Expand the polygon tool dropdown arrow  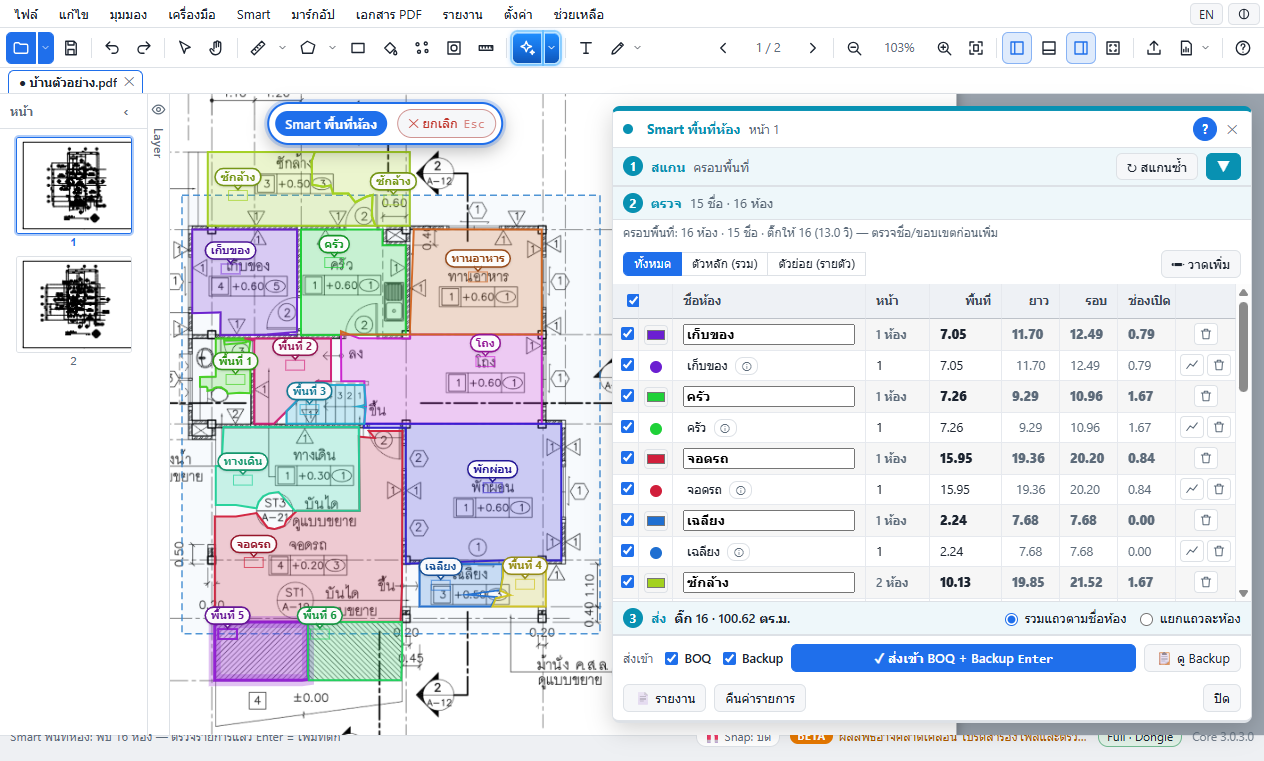pos(332,48)
